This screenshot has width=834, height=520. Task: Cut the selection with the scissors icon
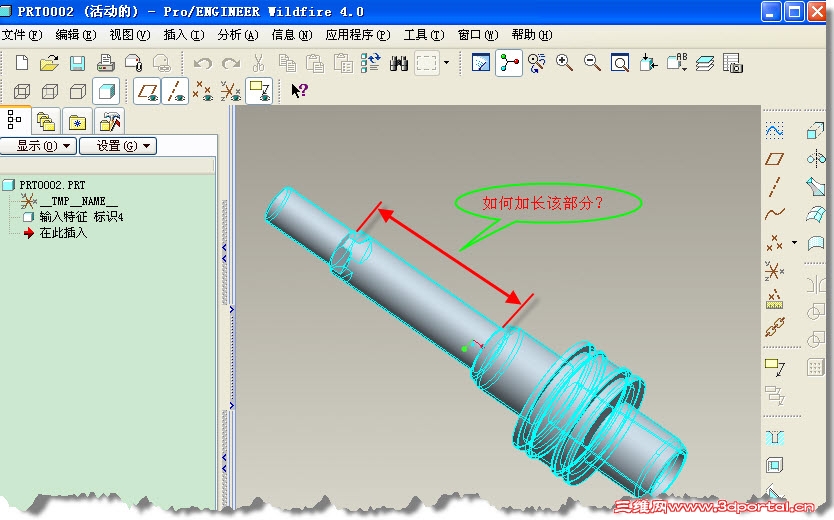(258, 63)
